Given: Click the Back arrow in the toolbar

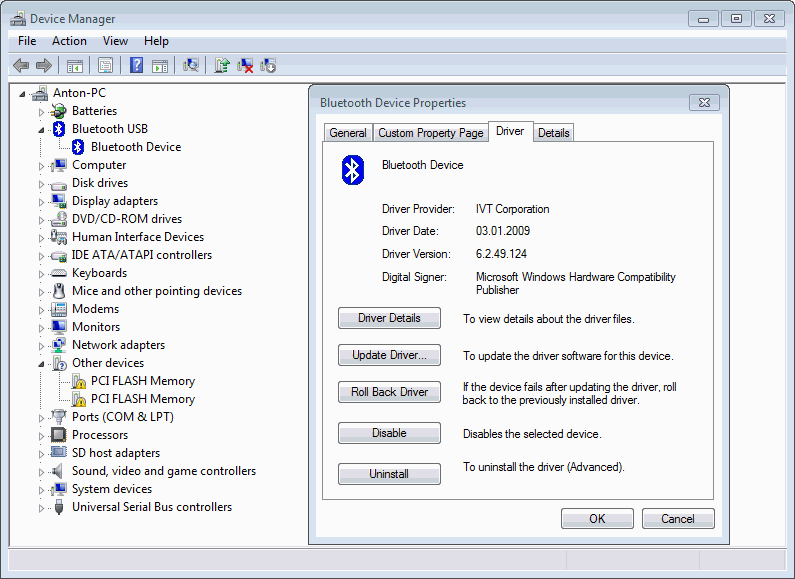Looking at the screenshot, I should 20,66.
